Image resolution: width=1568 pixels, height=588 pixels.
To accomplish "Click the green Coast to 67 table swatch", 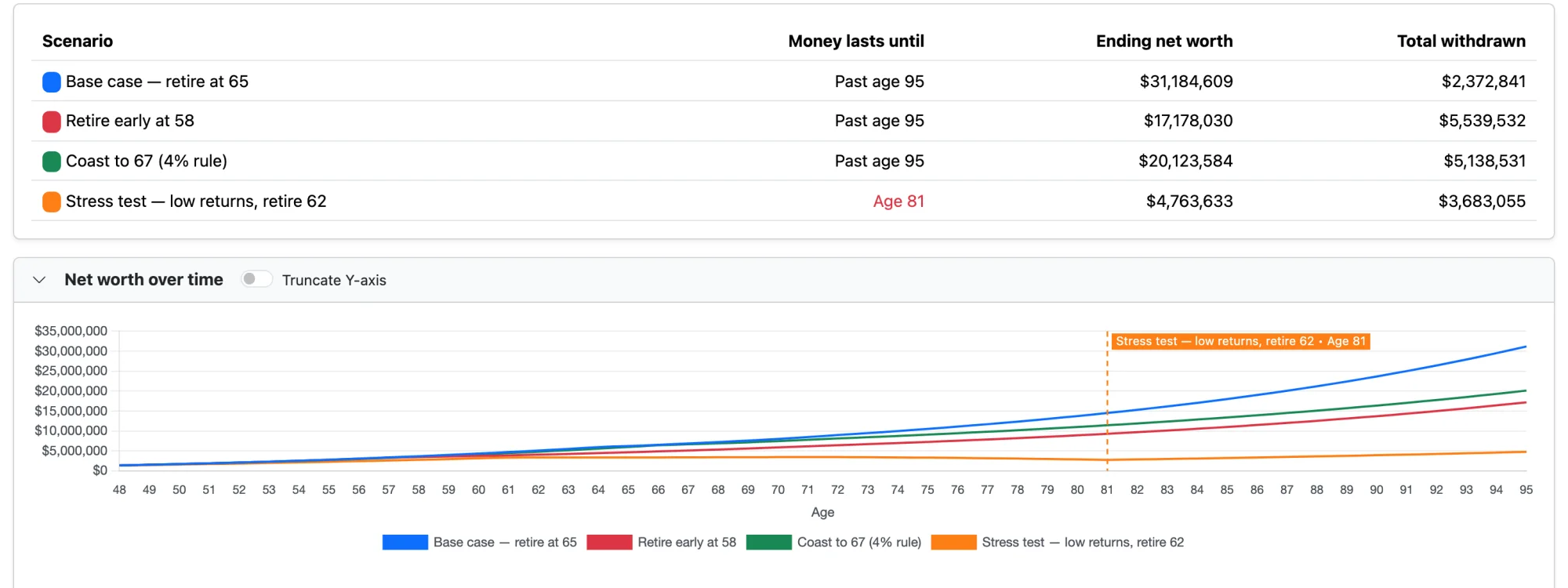I will pyautogui.click(x=52, y=162).
